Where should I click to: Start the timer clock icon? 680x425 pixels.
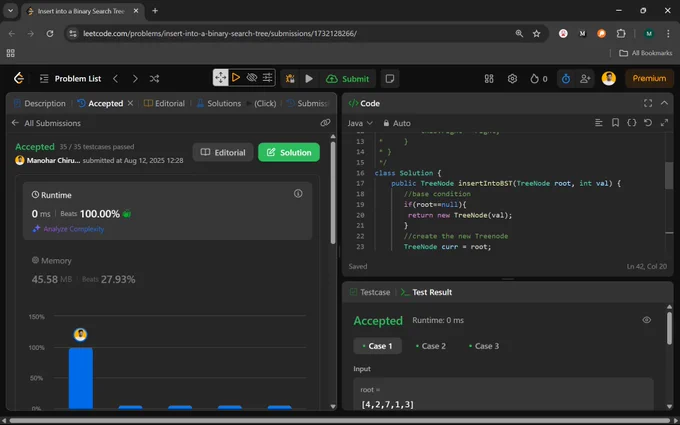click(x=566, y=78)
